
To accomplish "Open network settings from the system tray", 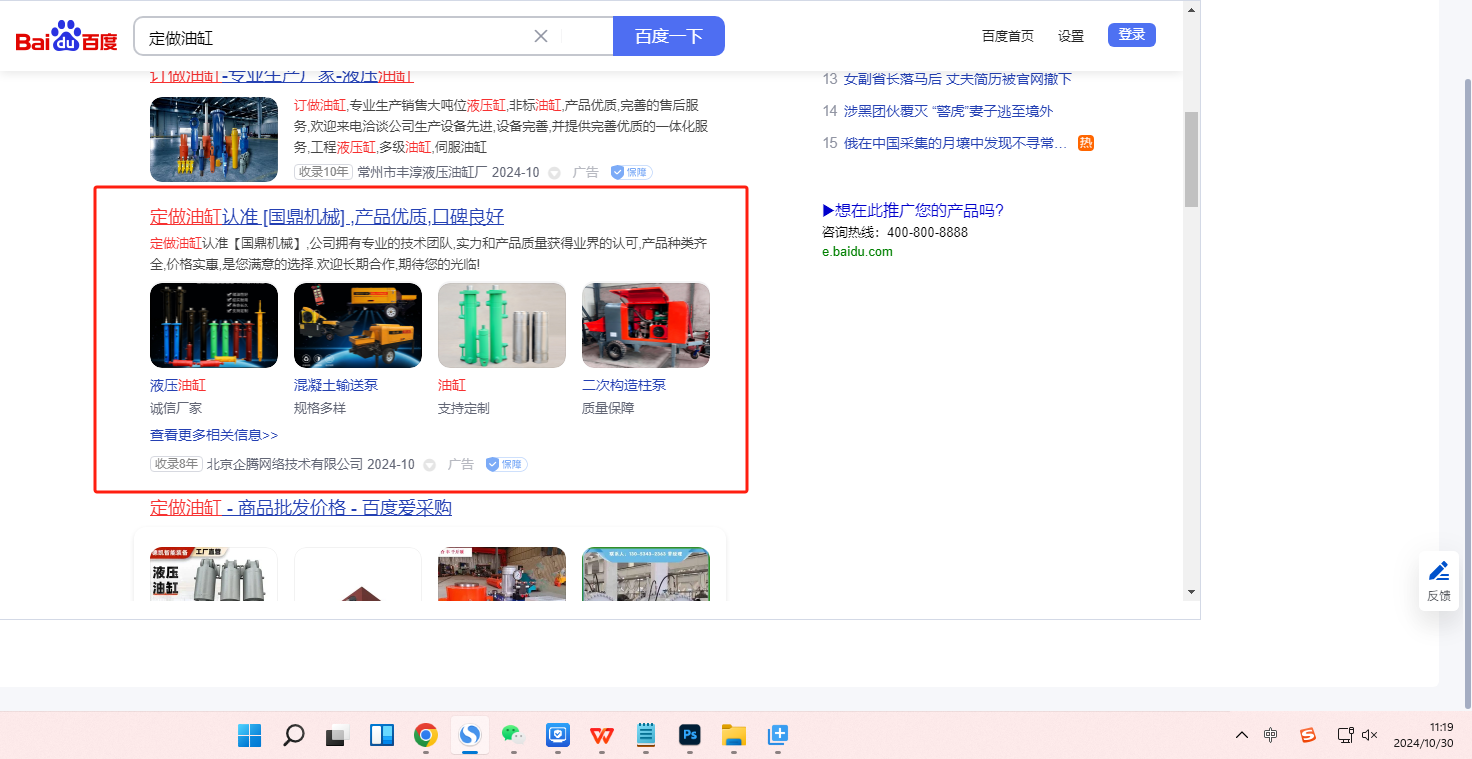I will [1346, 735].
